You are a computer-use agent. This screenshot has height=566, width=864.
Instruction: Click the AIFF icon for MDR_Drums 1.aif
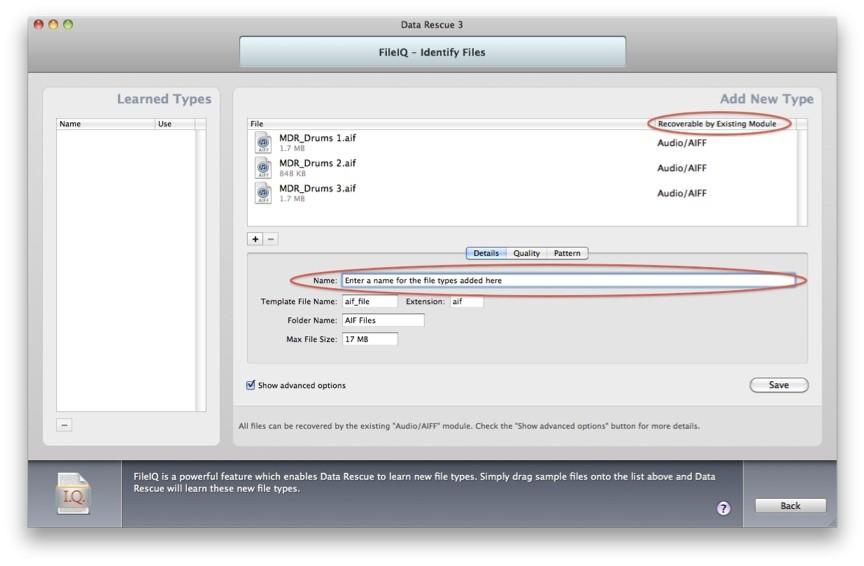(x=263, y=143)
